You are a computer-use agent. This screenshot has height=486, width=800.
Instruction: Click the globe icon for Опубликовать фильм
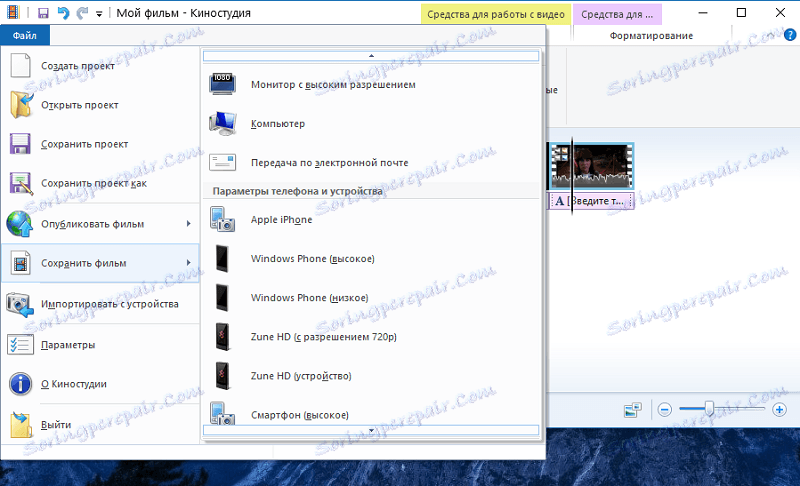pyautogui.click(x=20, y=224)
